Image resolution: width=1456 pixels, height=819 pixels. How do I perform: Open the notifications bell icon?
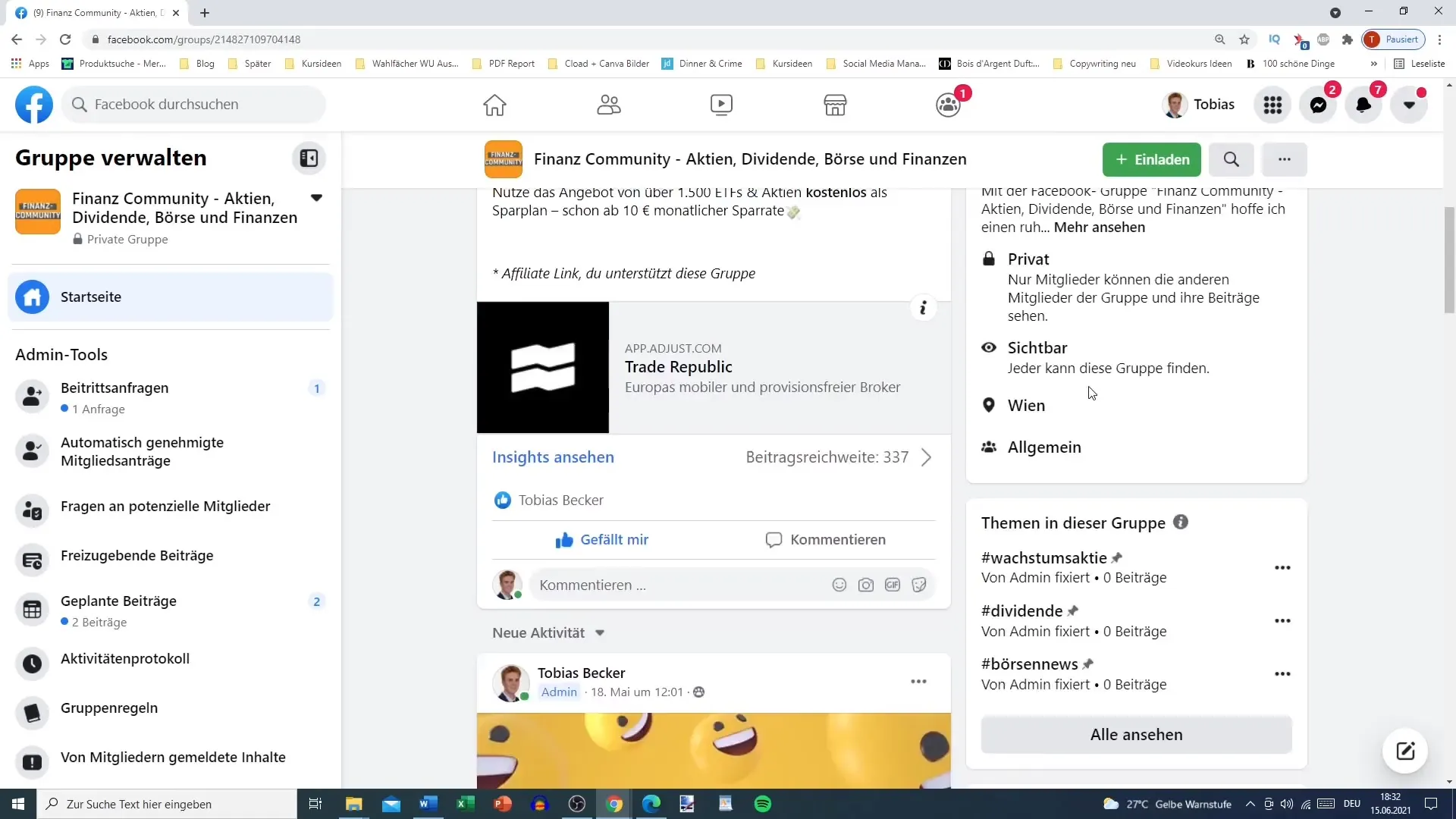click(x=1363, y=105)
